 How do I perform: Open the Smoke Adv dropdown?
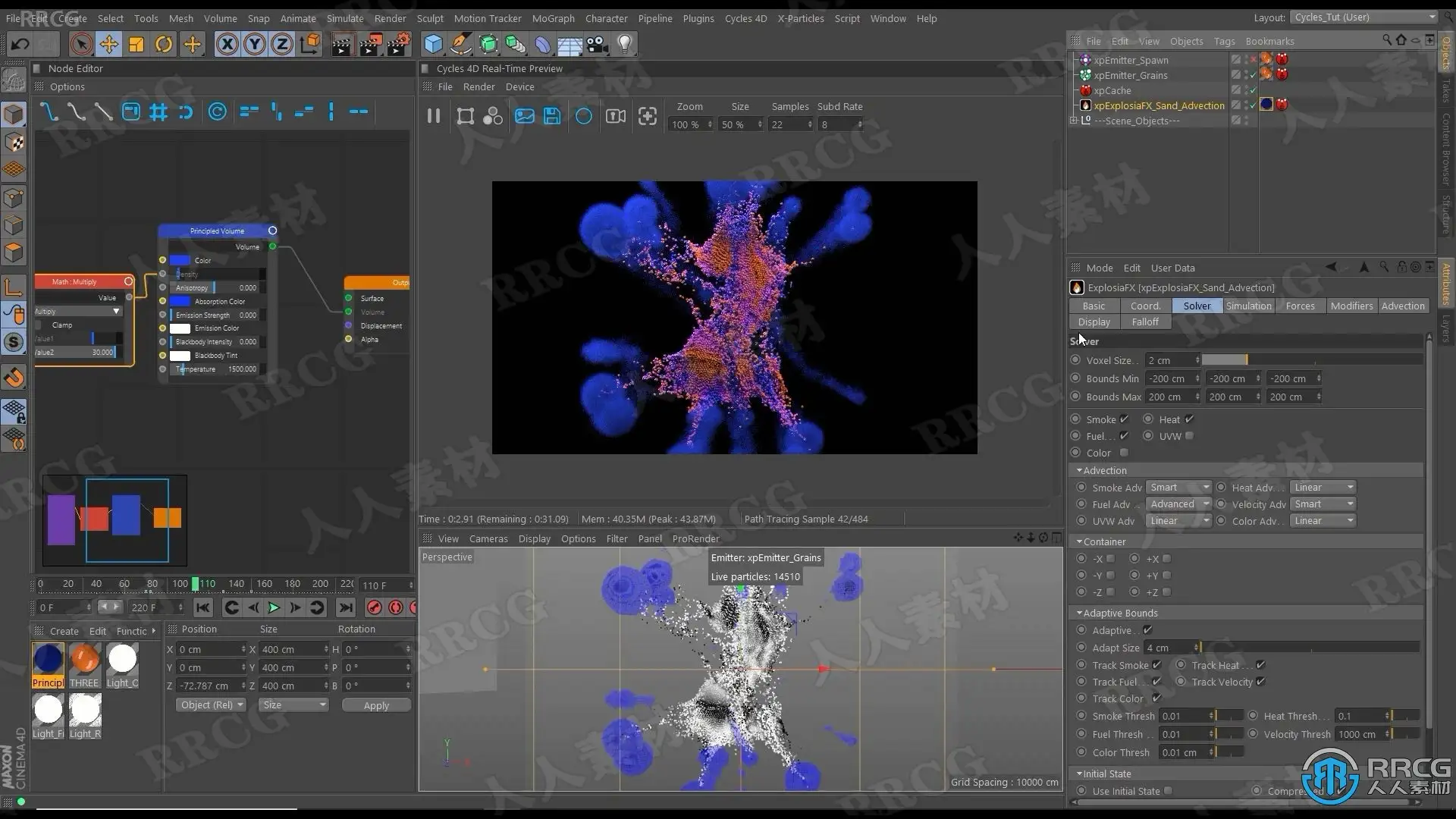pos(1178,488)
